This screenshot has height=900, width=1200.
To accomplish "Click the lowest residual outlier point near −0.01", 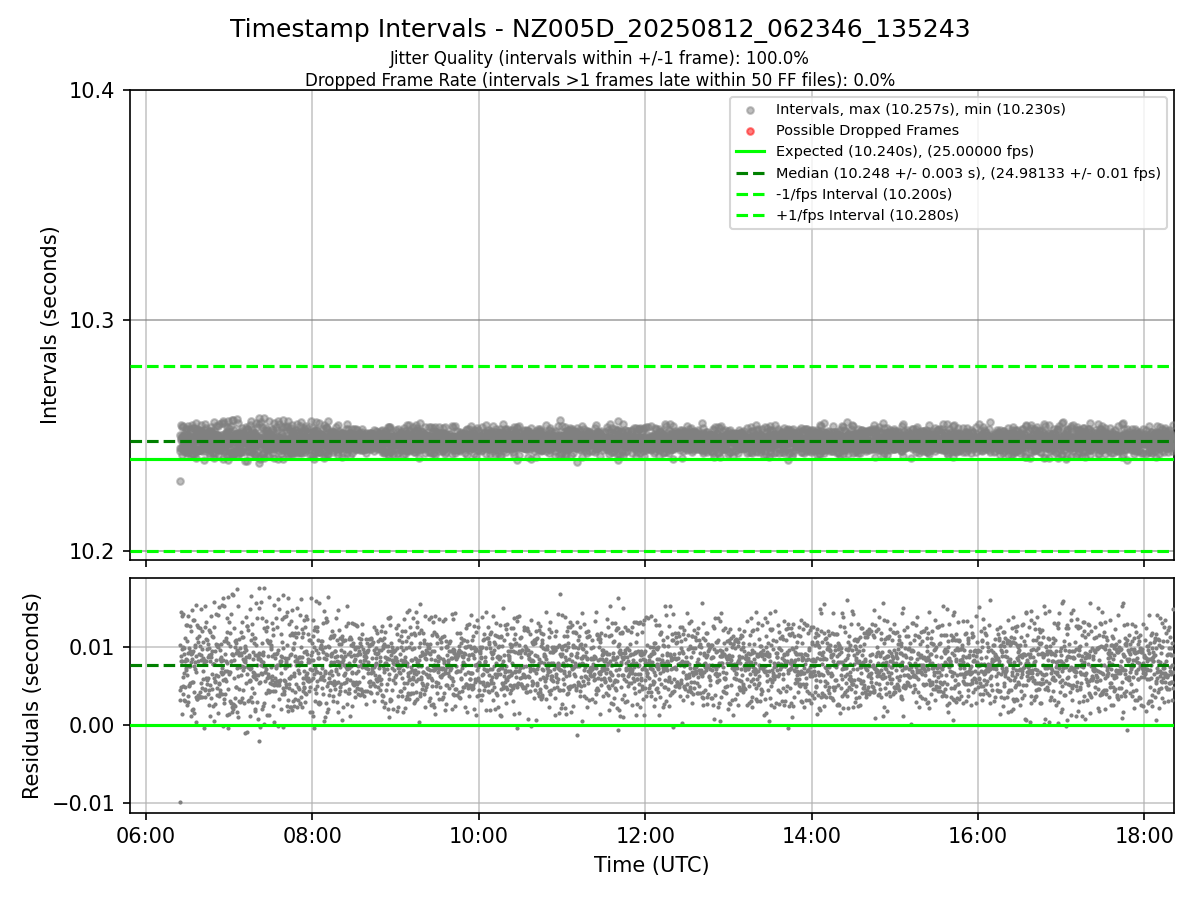I will coord(180,802).
